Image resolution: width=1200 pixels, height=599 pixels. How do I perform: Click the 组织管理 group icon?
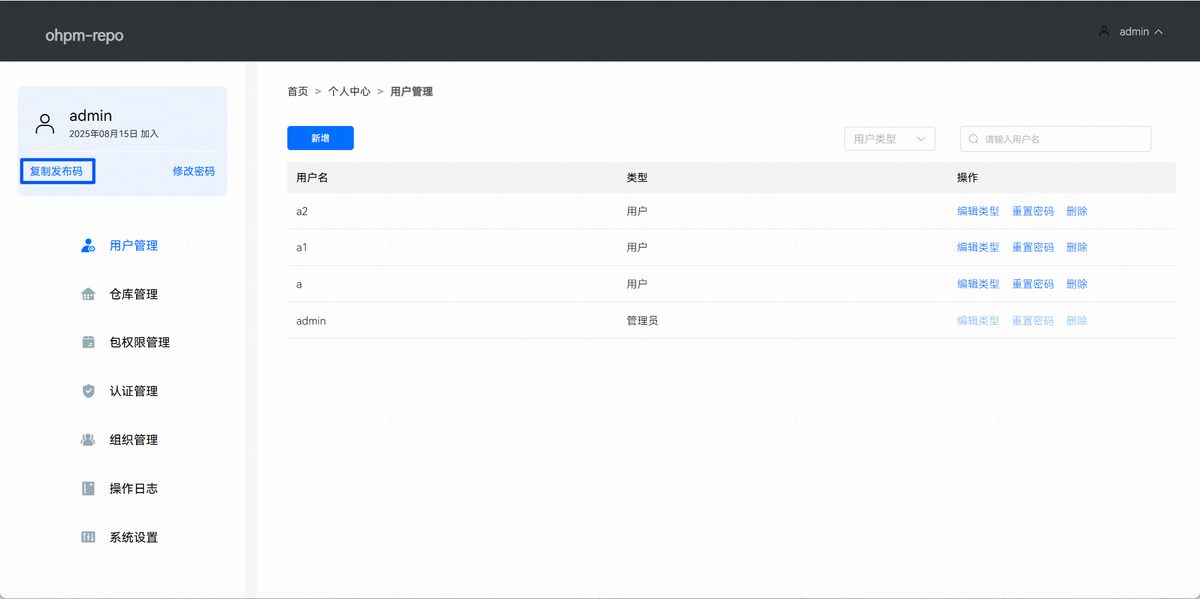pyautogui.click(x=88, y=440)
